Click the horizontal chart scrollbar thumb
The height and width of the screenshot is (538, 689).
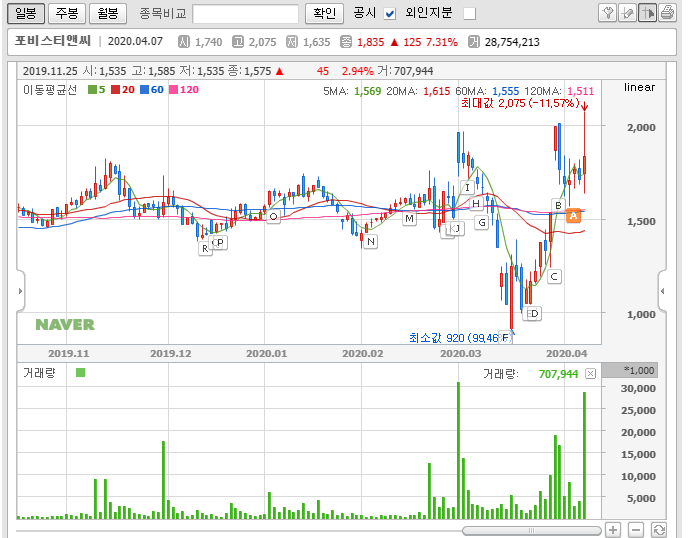532,531
